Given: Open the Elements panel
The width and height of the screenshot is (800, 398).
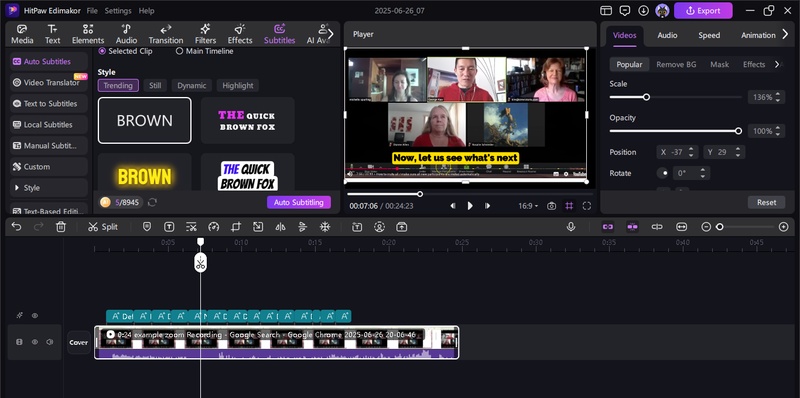Looking at the screenshot, I should pyautogui.click(x=88, y=34).
